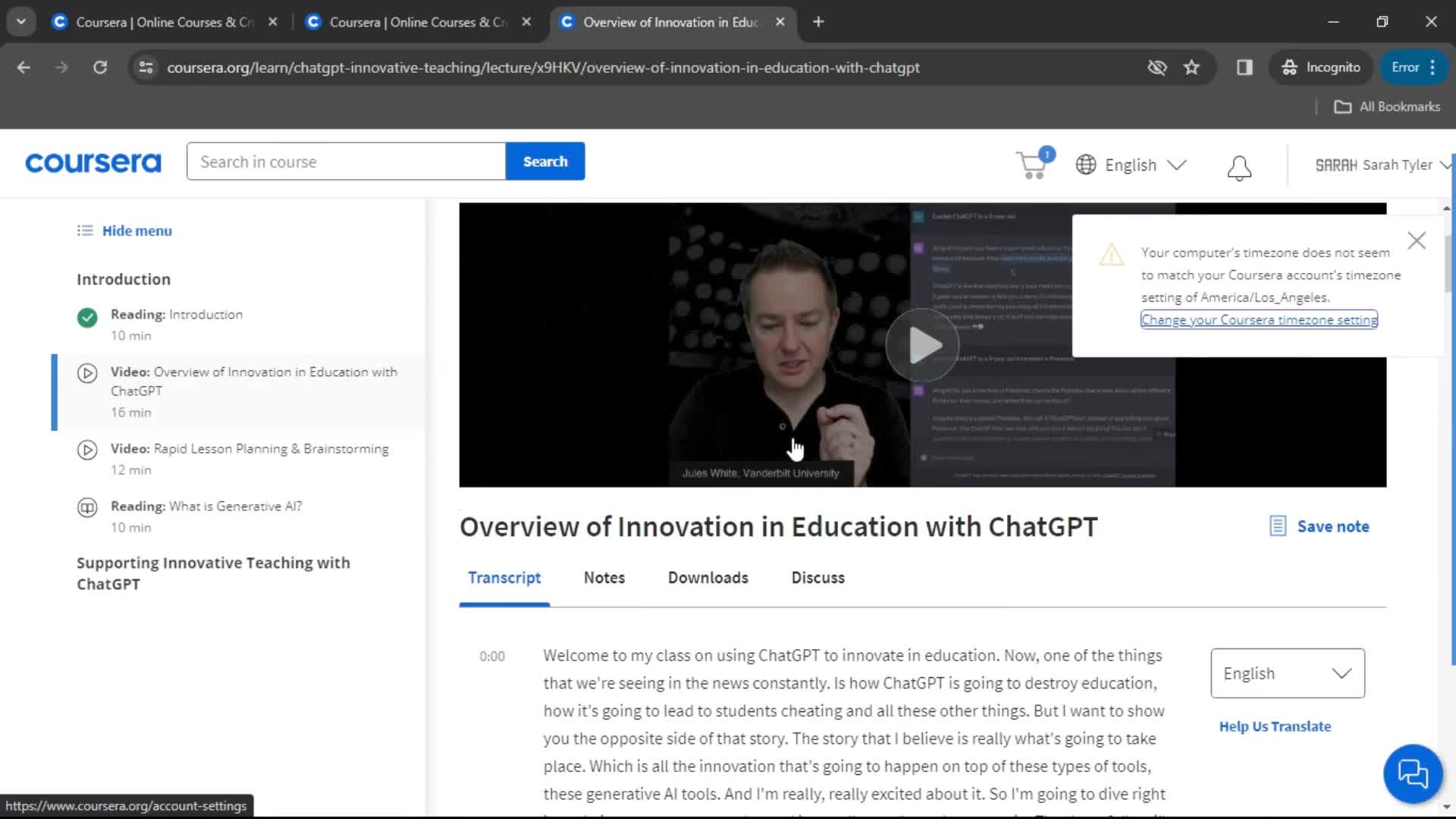Go back with browser back arrow
This screenshot has height=819, width=1456.
(x=24, y=67)
